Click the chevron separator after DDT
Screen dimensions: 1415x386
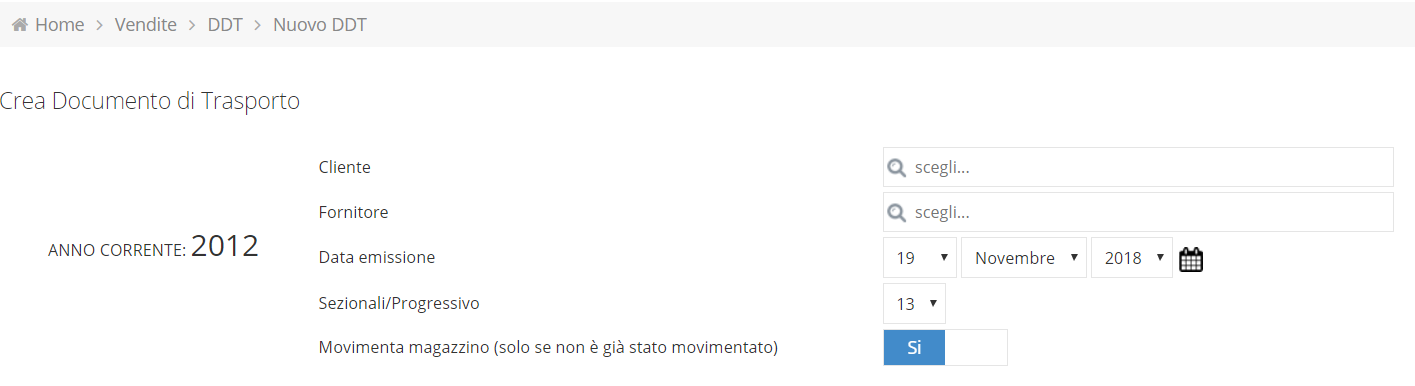(258, 25)
